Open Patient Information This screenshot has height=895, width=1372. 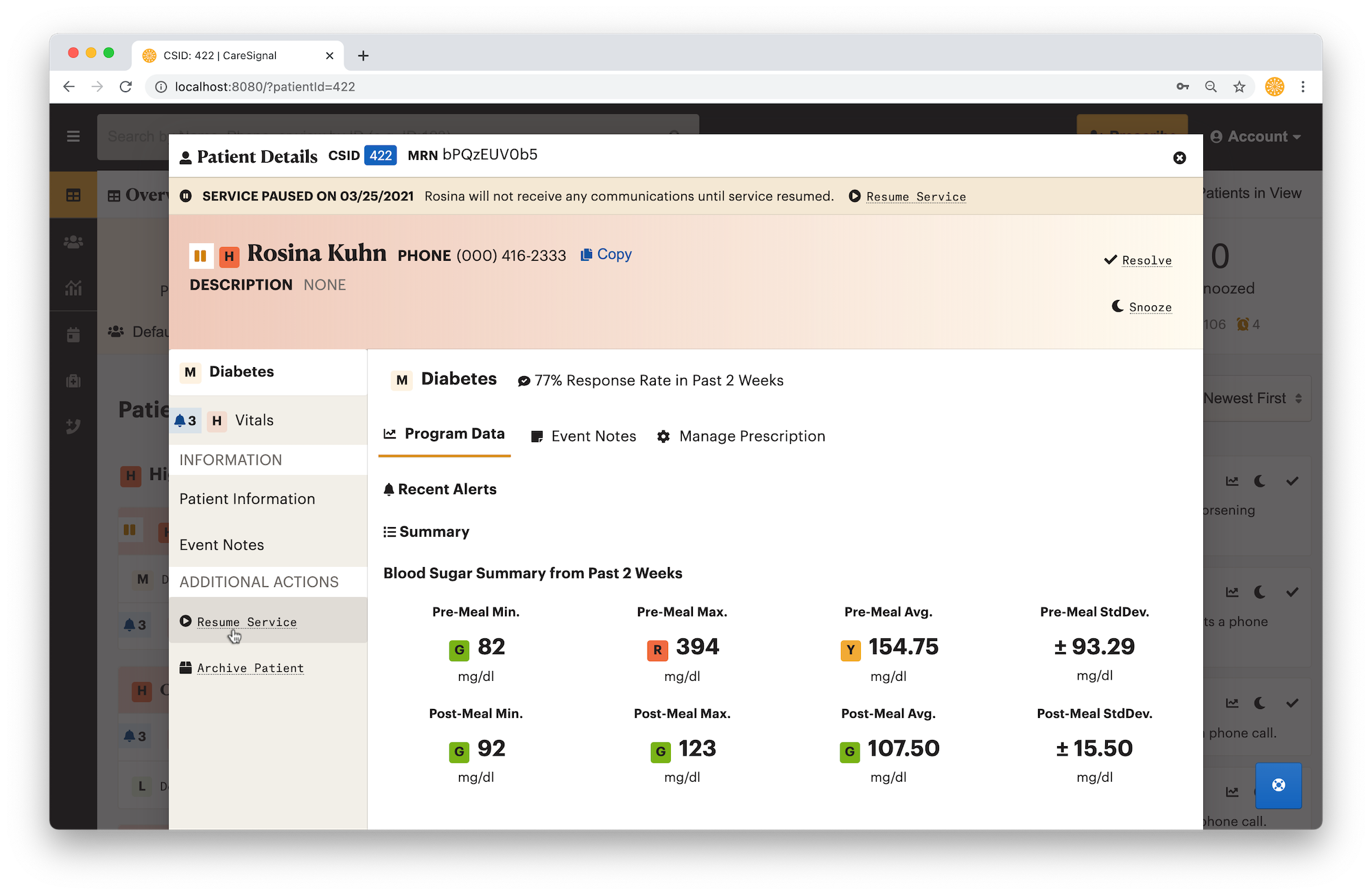coord(247,499)
